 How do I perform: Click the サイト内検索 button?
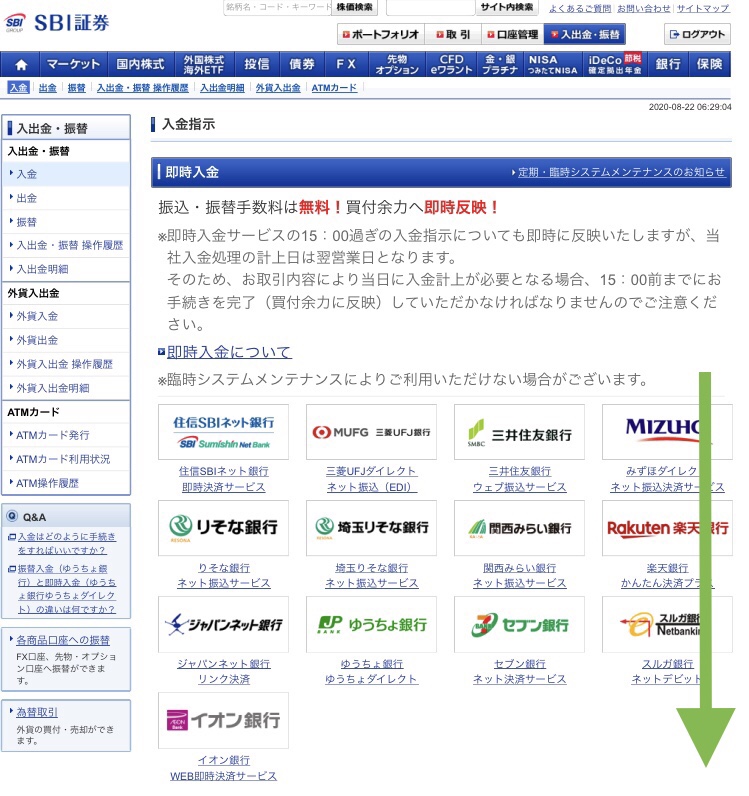click(507, 7)
